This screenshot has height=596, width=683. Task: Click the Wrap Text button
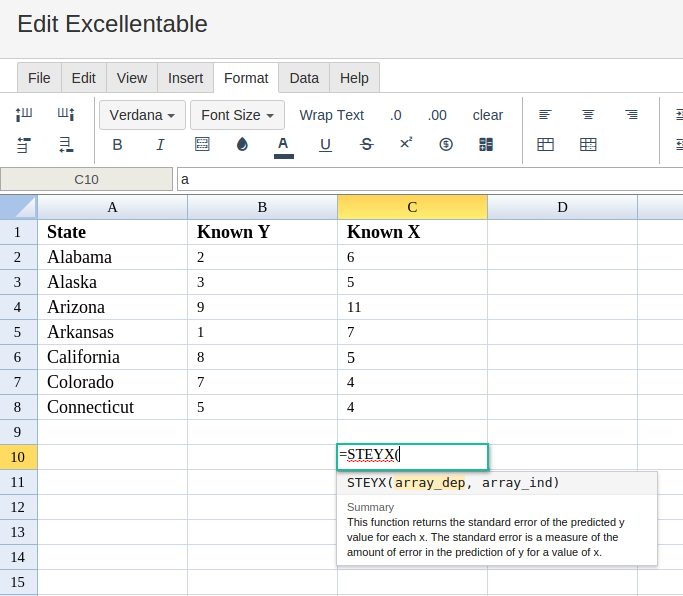point(331,115)
